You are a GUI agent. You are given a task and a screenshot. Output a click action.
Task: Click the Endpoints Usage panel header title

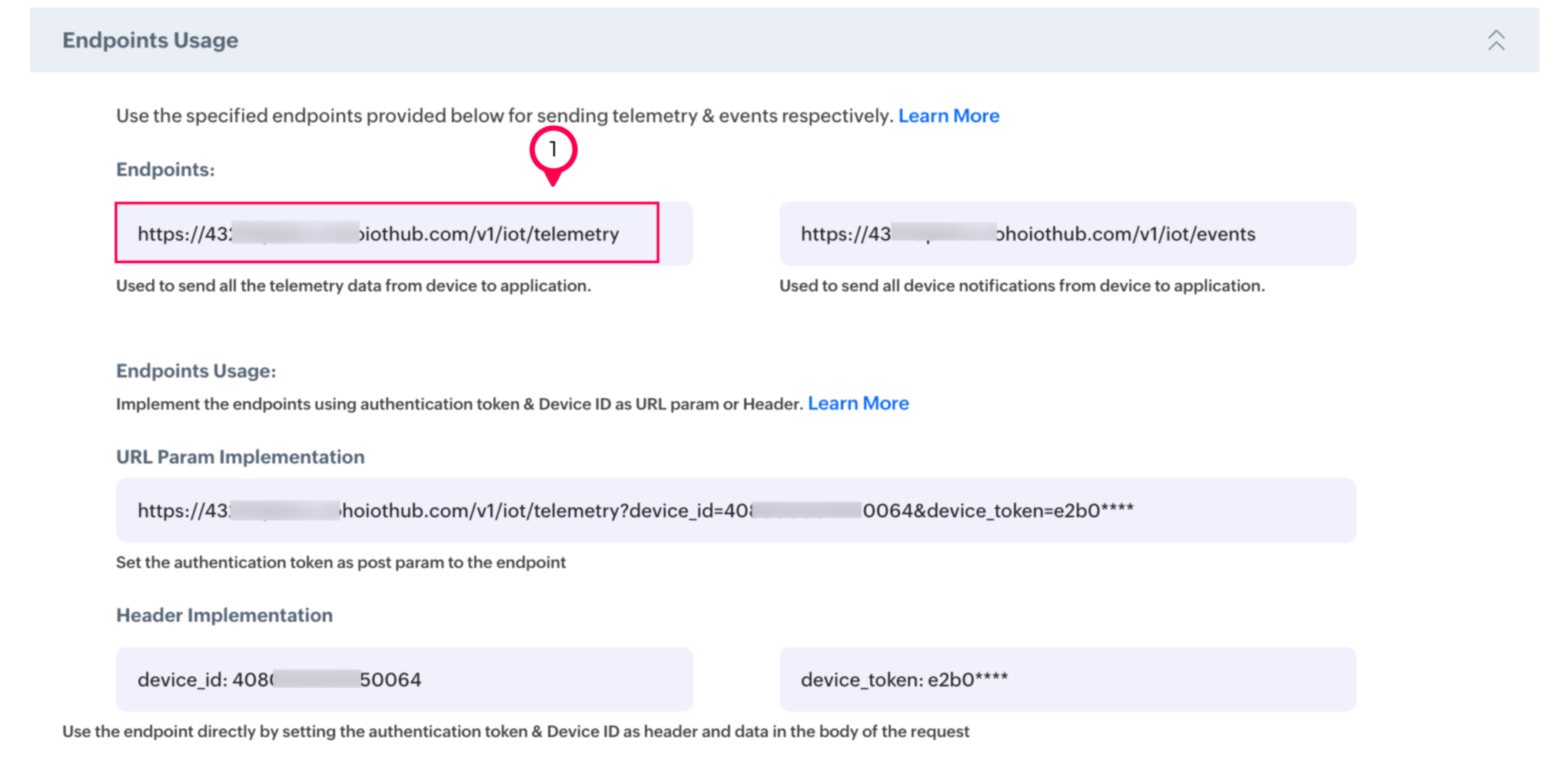click(151, 40)
